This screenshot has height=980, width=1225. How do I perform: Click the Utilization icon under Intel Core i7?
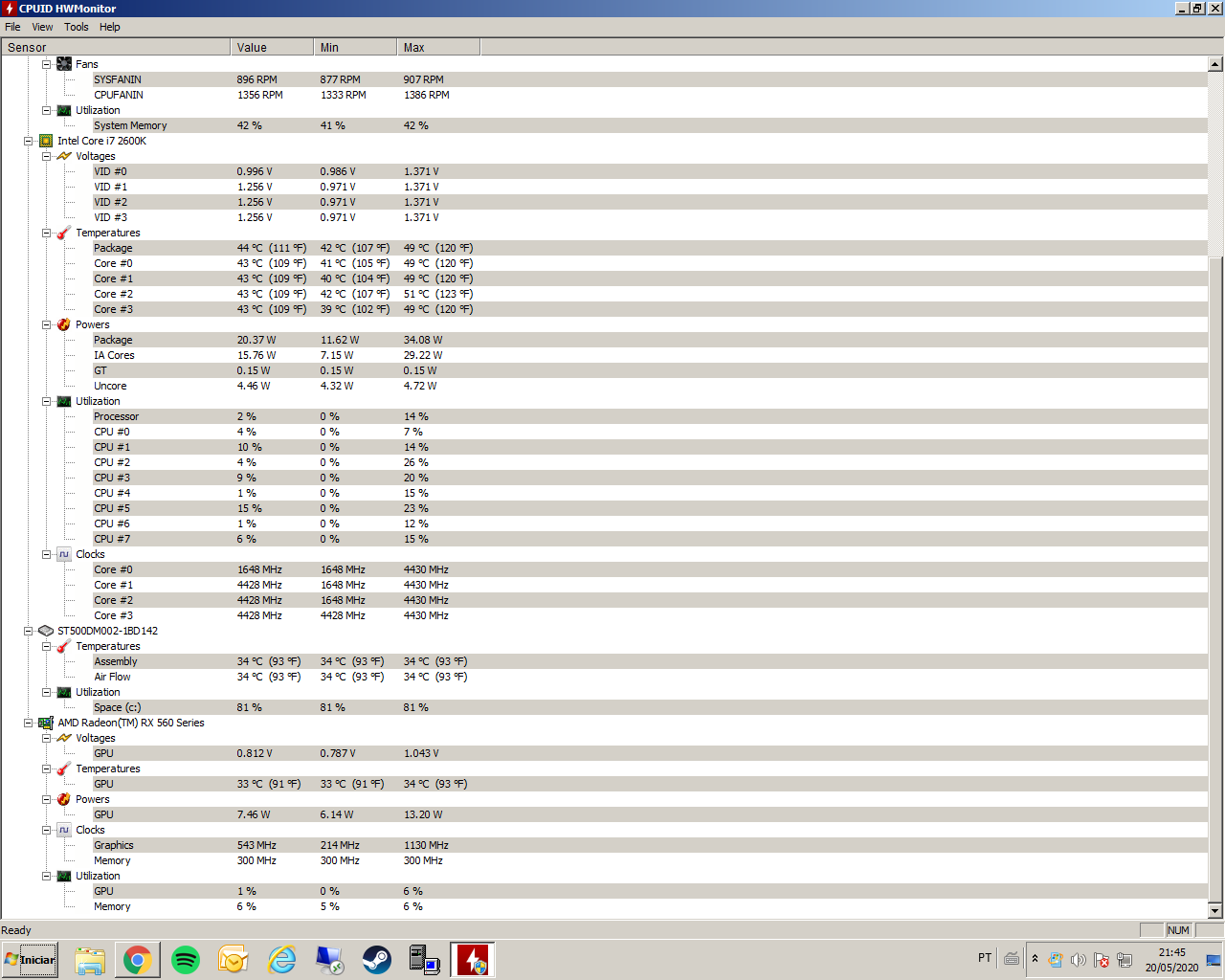click(x=64, y=401)
